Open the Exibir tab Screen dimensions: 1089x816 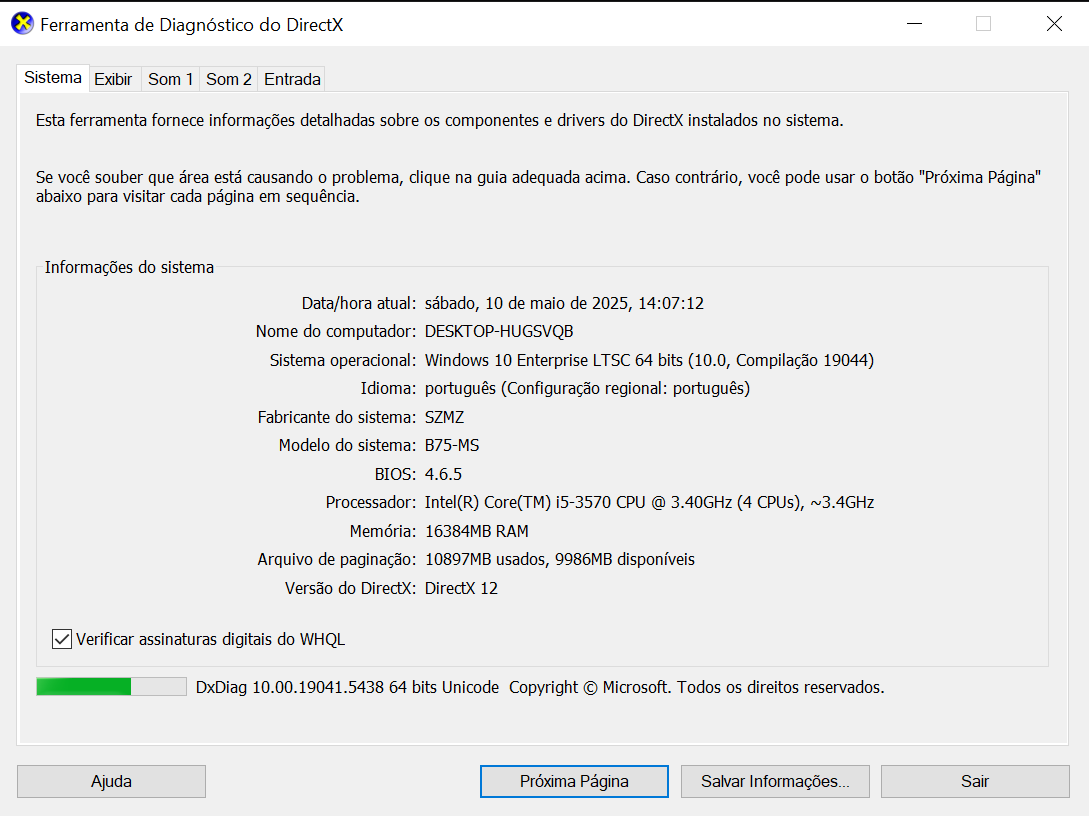pyautogui.click(x=113, y=79)
